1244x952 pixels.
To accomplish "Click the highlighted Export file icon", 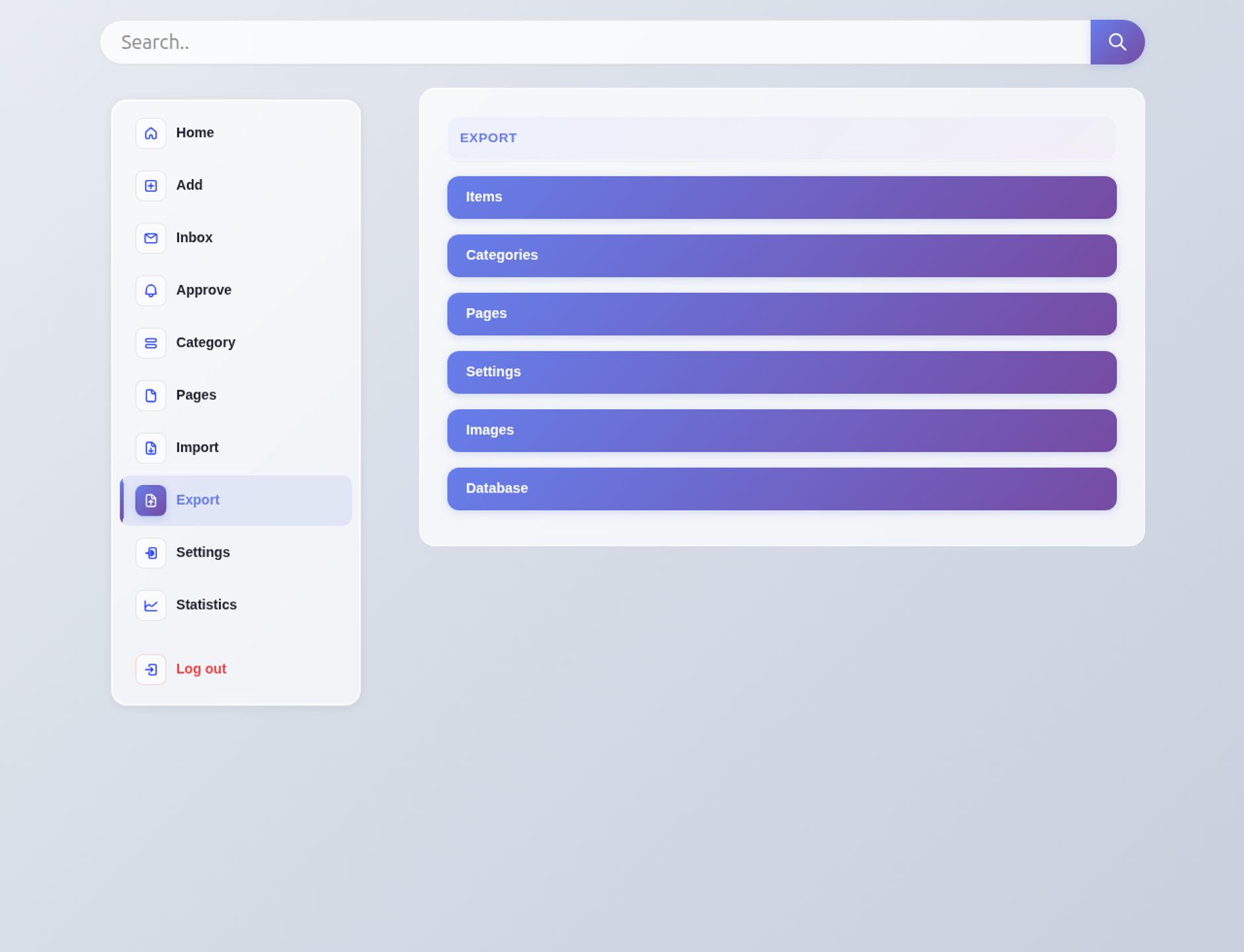I will coord(151,500).
